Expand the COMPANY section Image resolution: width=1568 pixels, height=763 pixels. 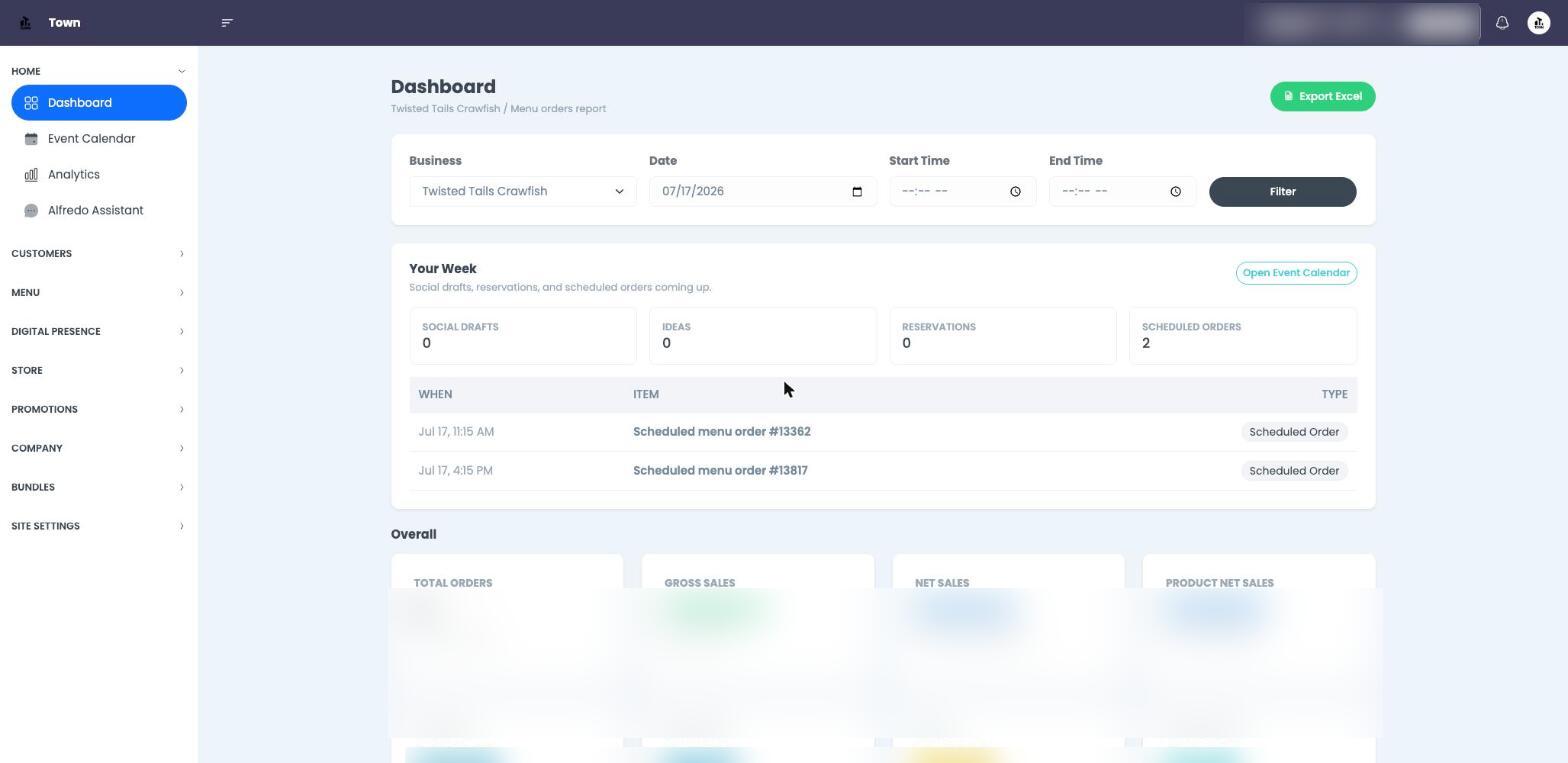(x=98, y=449)
